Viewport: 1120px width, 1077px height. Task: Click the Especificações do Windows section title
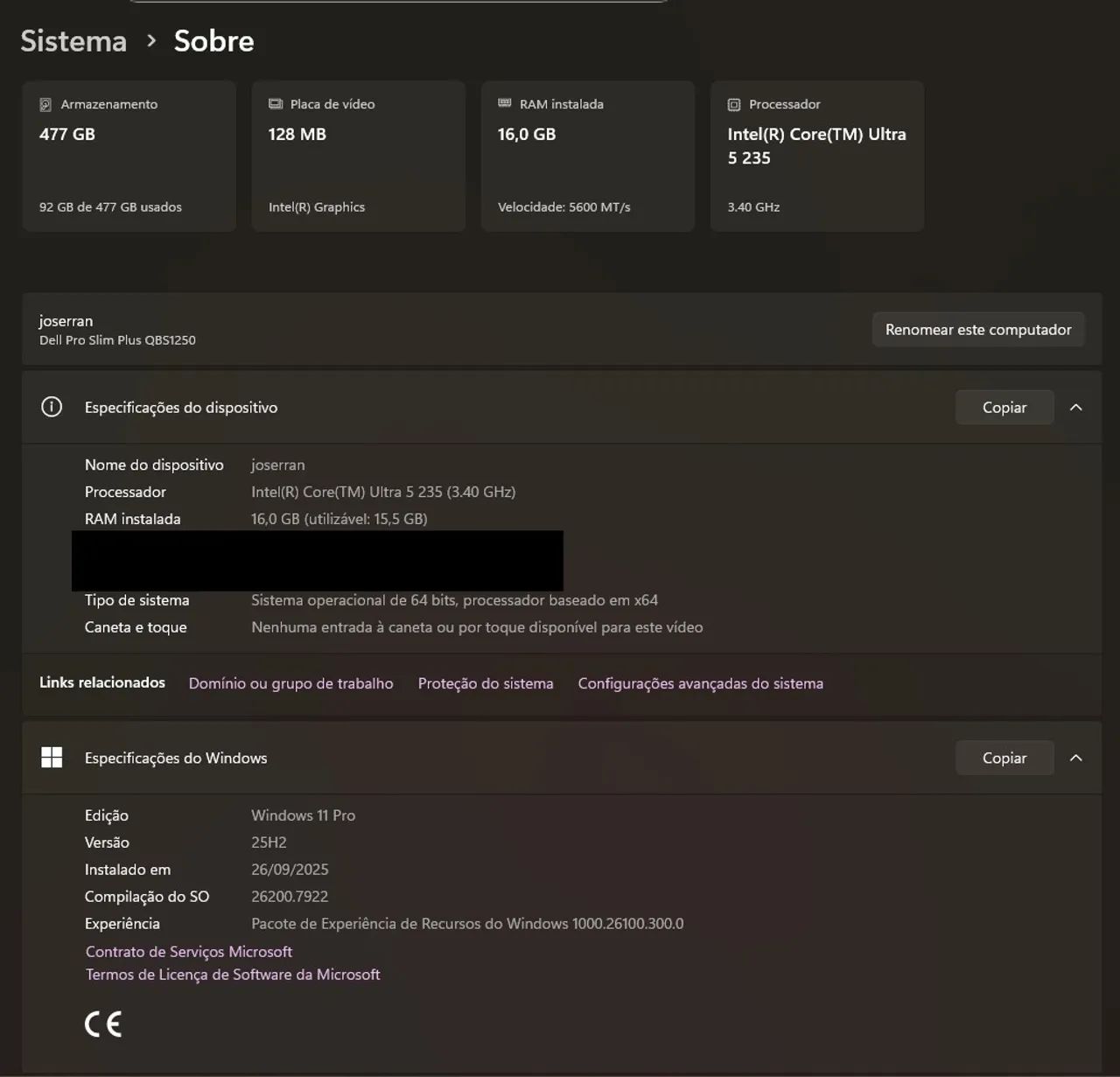176,759
